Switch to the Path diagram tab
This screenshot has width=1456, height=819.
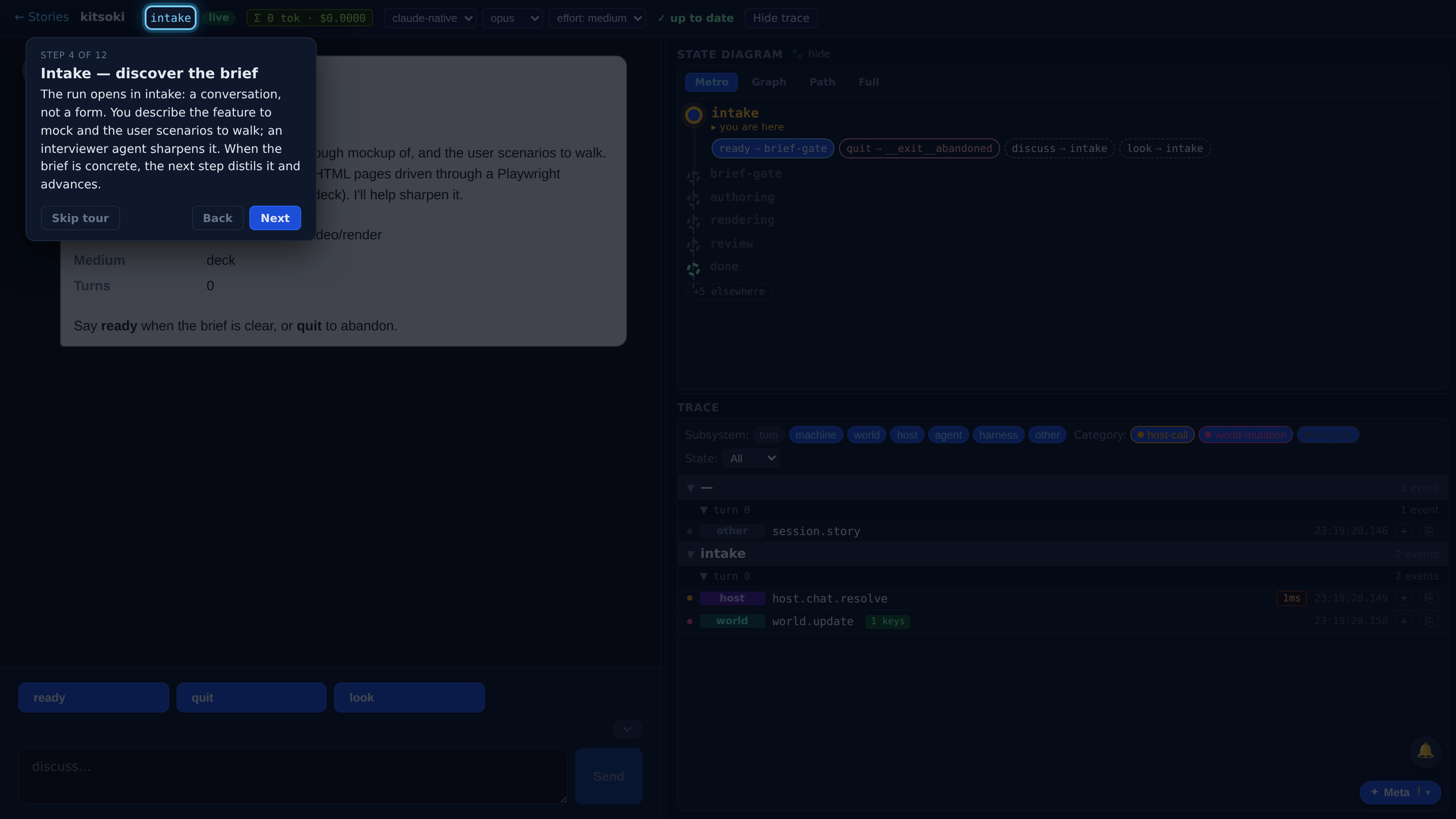pos(822,82)
